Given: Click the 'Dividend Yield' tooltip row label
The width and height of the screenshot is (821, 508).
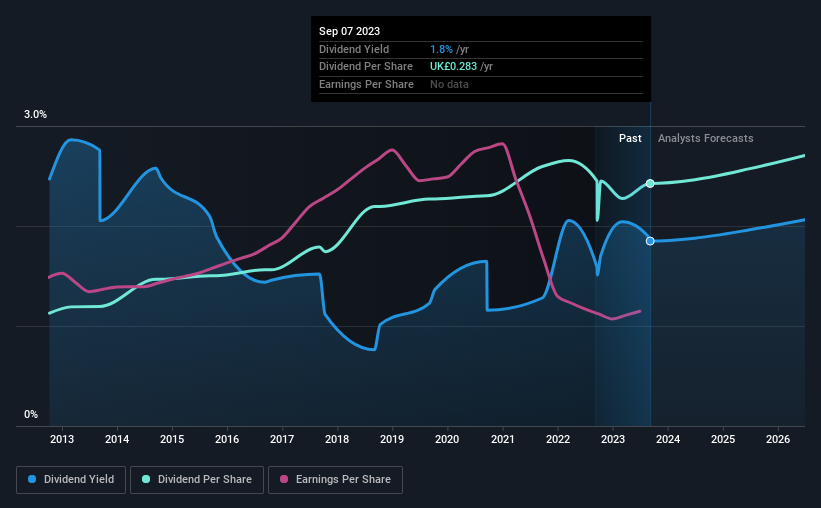Looking at the screenshot, I should tap(354, 49).
